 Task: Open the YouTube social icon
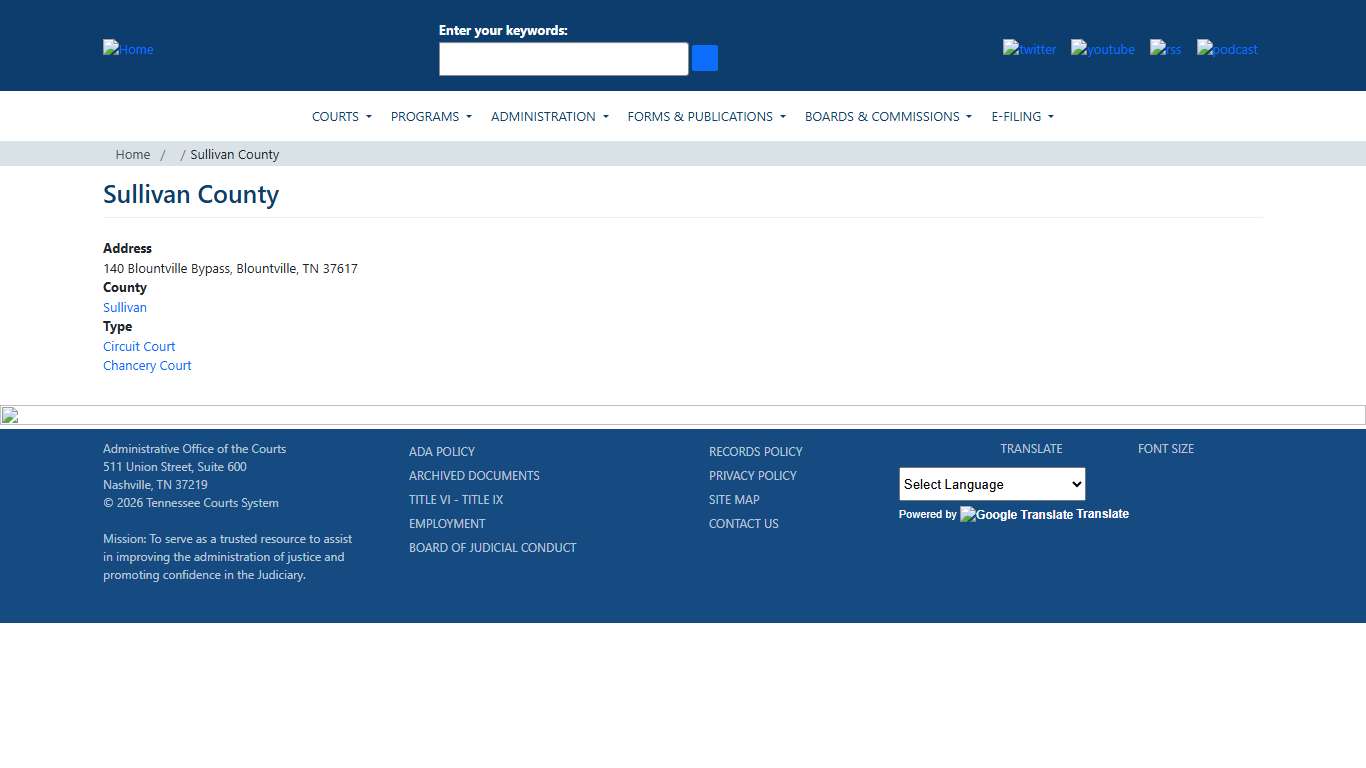[x=1102, y=49]
